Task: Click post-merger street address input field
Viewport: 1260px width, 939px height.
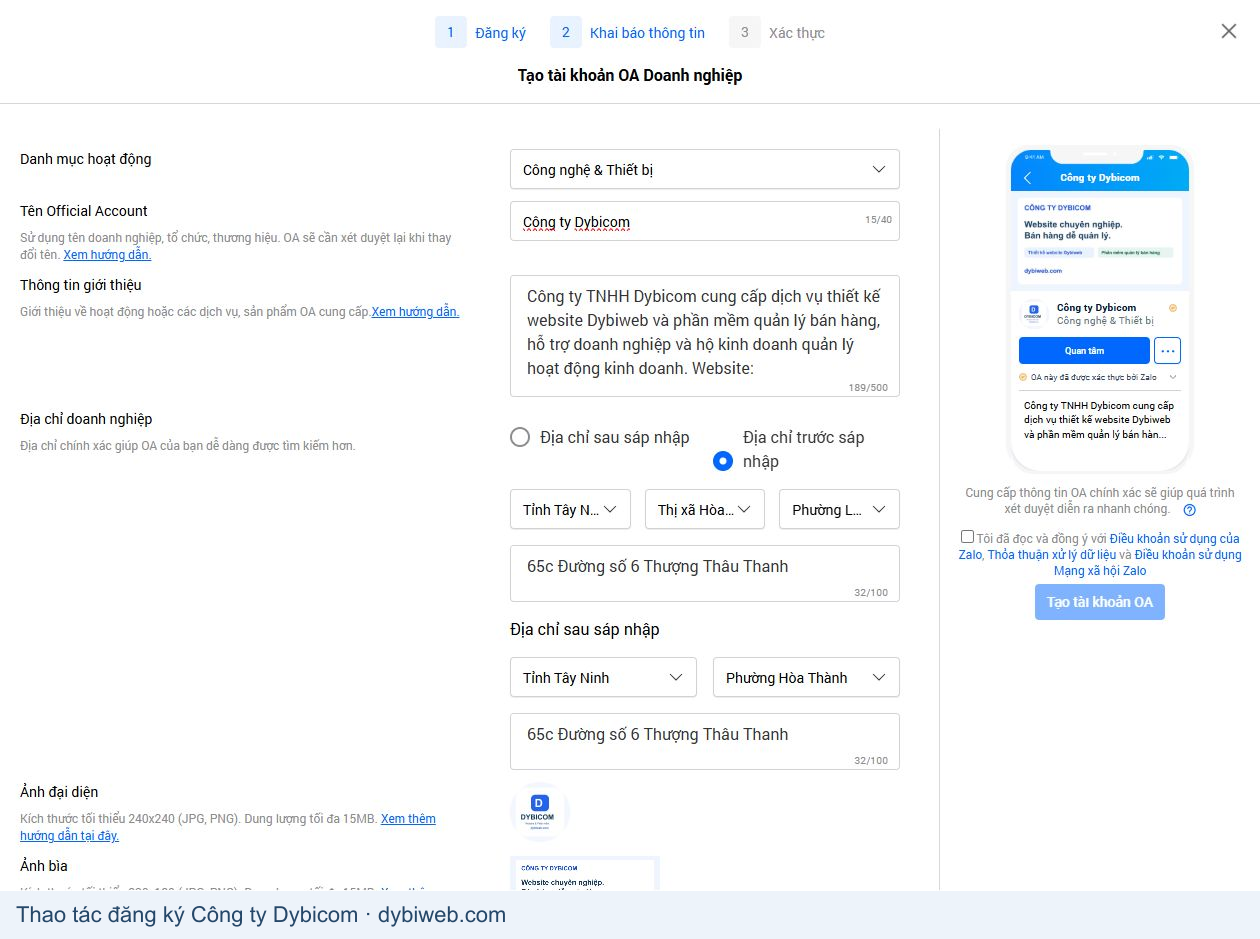Action: [x=705, y=741]
